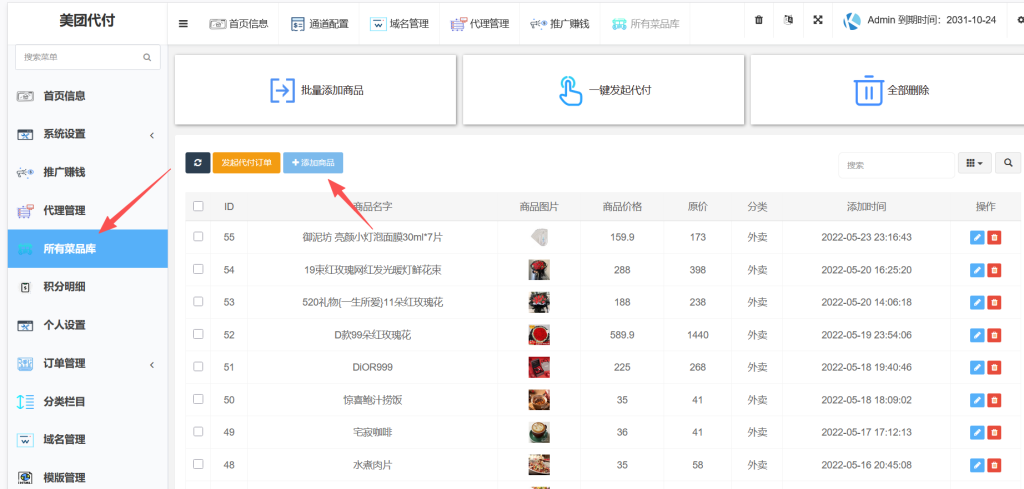Sort by the 商品价格 column header
This screenshot has width=1024, height=489.
622,206
